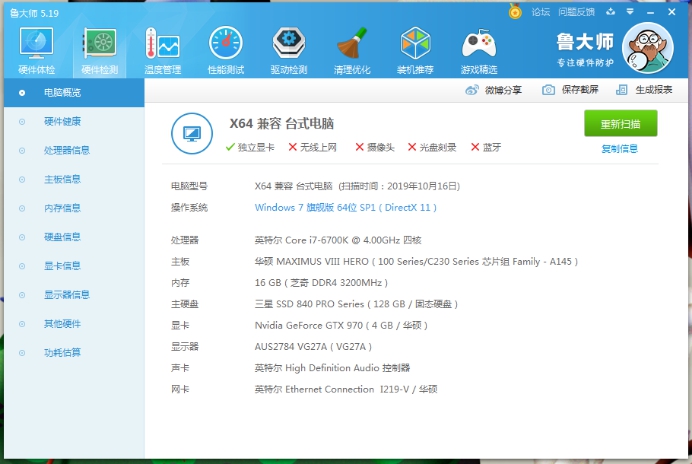Switch to 主板信息 motherboard info
692x464 pixels.
tap(62, 179)
